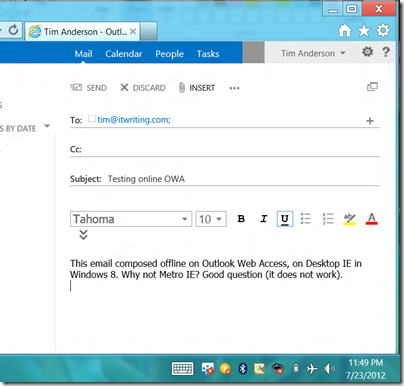The image size is (404, 386).
Task: Open the People tab
Action: (x=169, y=54)
